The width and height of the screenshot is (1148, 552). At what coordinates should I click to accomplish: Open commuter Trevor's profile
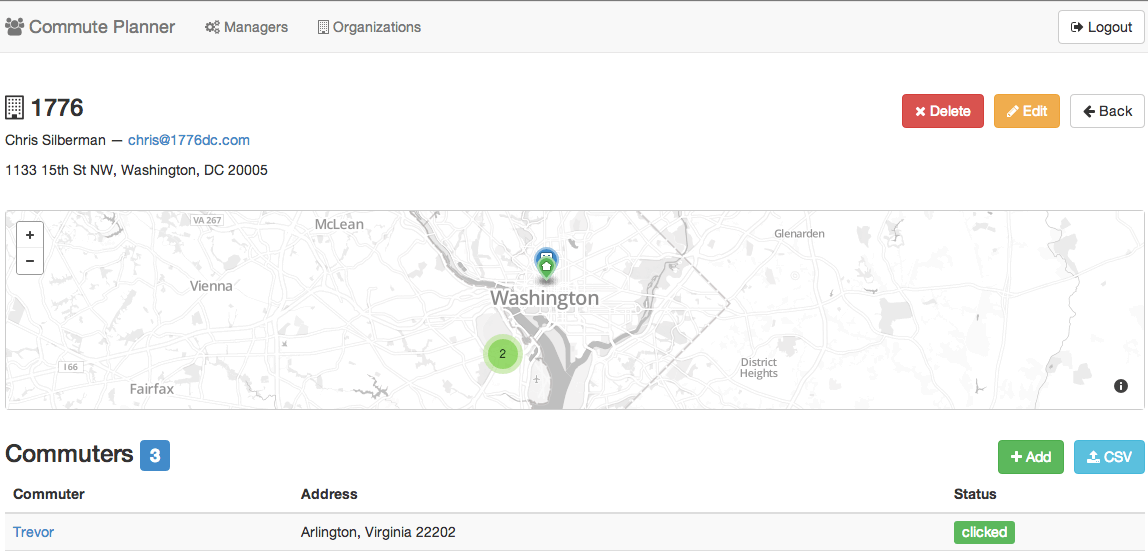pyautogui.click(x=34, y=532)
